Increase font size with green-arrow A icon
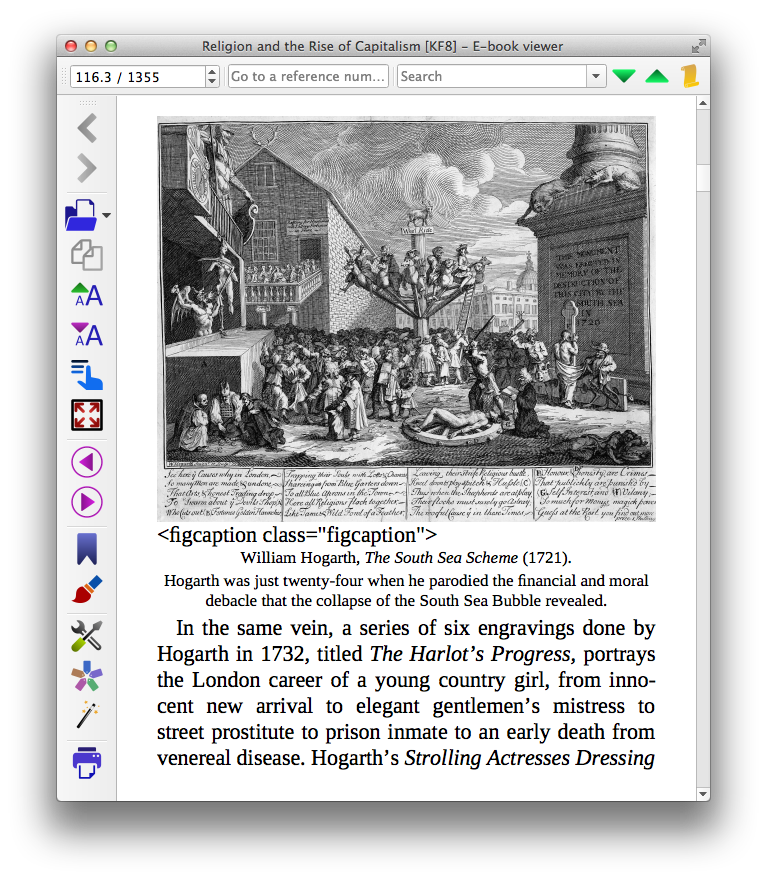The width and height of the screenshot is (767, 880). [x=87, y=295]
